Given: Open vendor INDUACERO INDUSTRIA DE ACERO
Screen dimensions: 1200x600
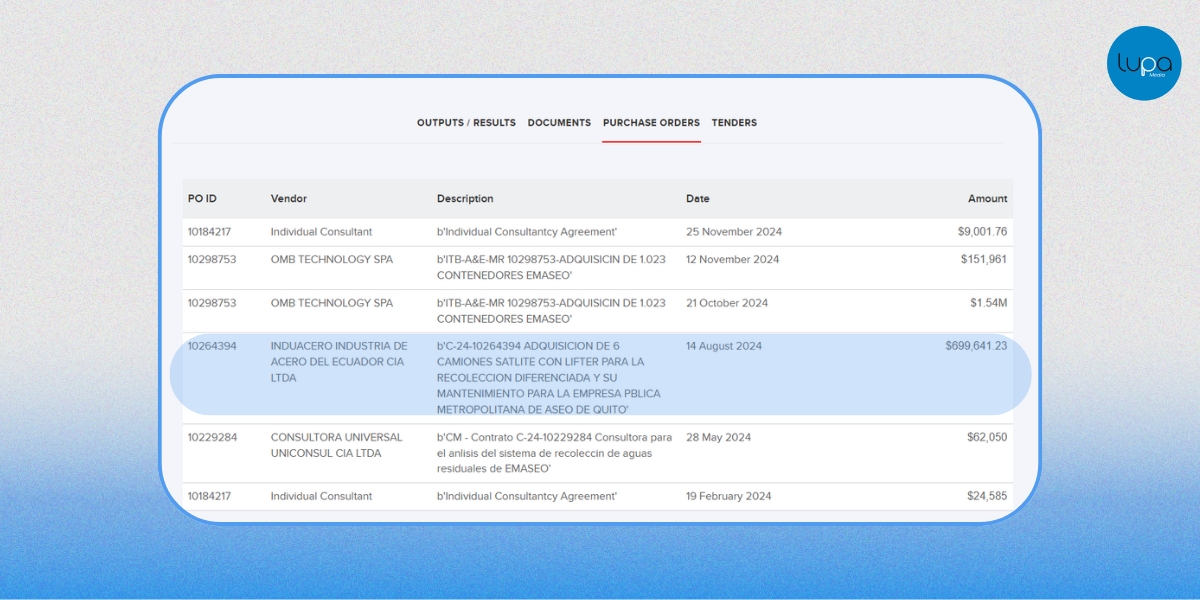Looking at the screenshot, I should tap(338, 362).
